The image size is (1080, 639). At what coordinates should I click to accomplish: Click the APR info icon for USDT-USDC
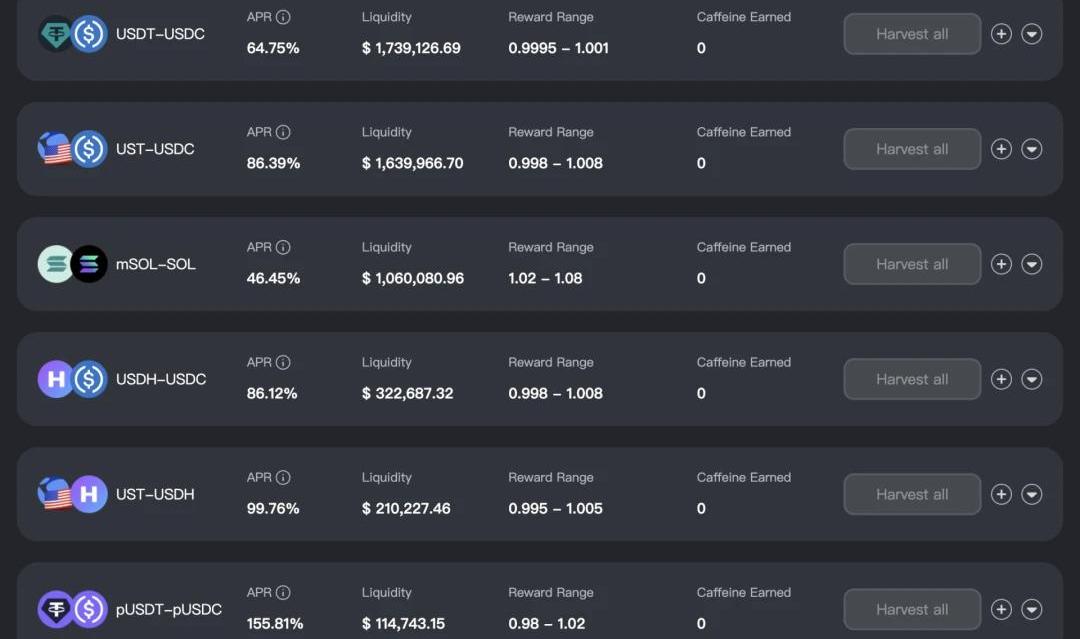(283, 17)
